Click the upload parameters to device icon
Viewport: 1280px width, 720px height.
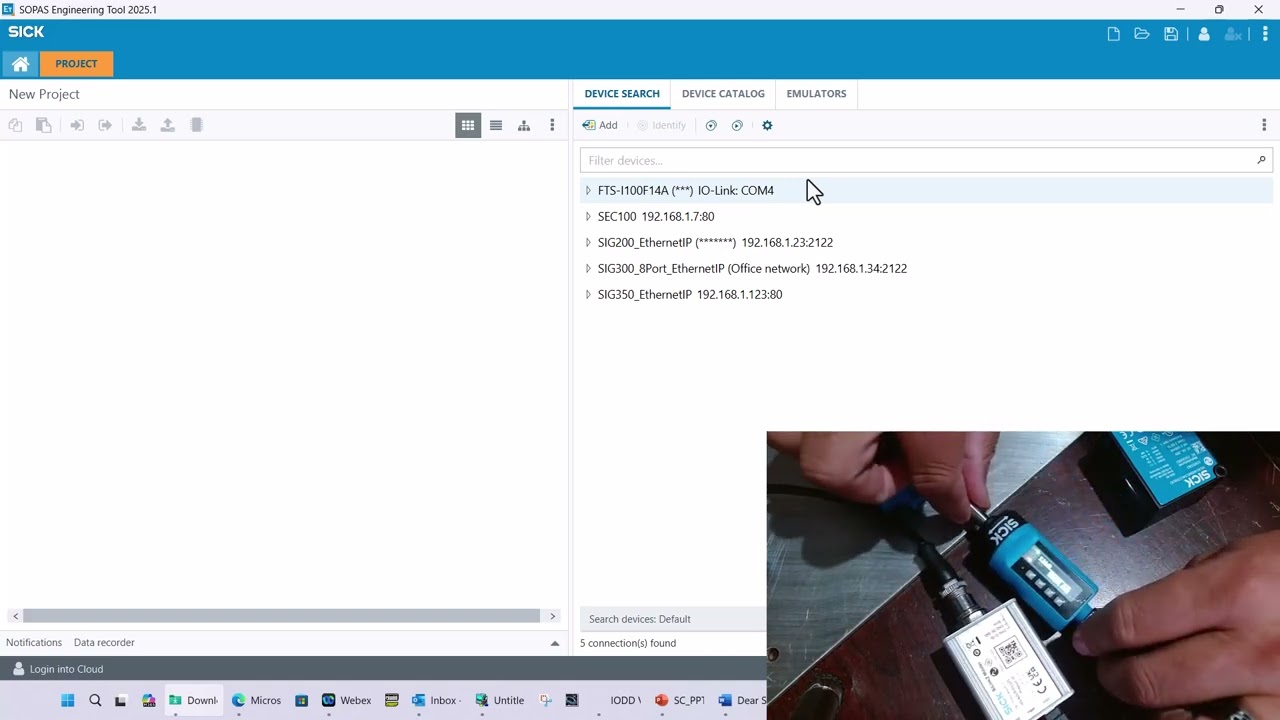168,125
